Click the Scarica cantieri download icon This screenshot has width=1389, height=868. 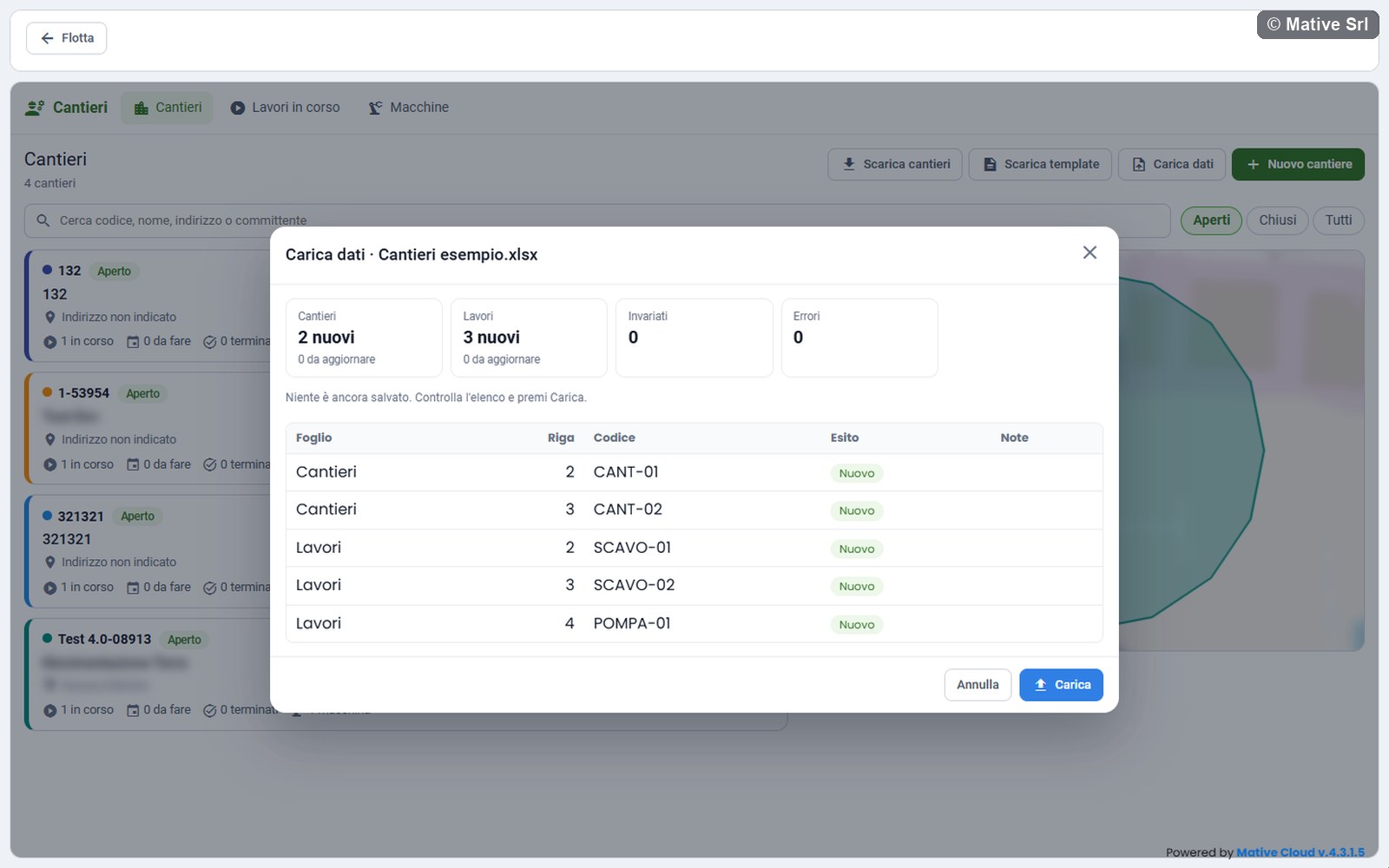848,164
